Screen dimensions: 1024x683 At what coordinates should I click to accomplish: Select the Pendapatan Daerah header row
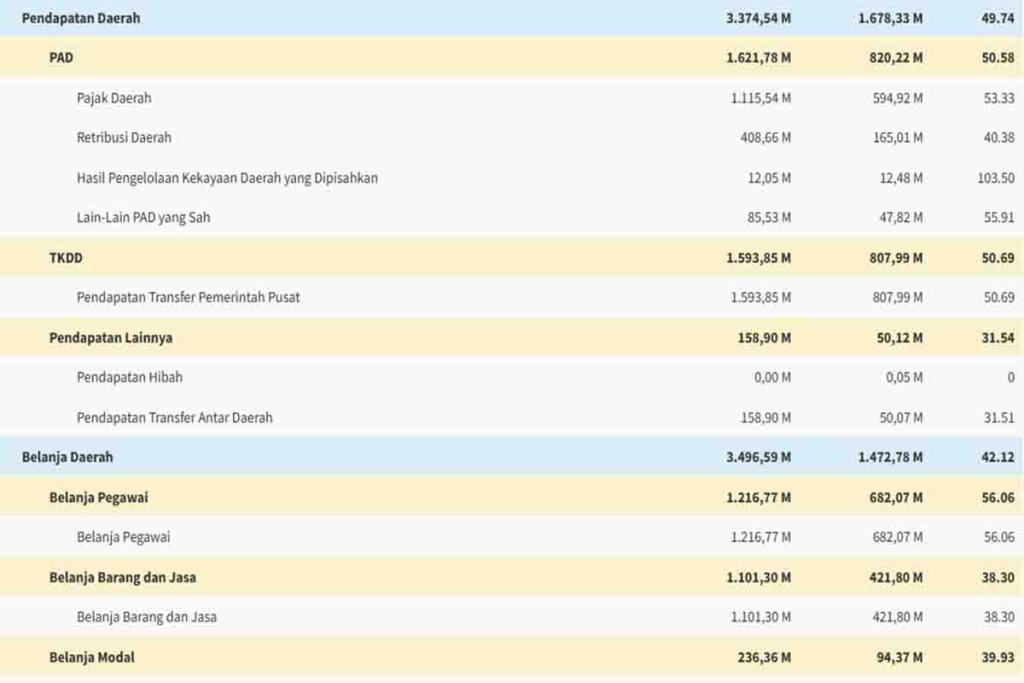(512, 18)
